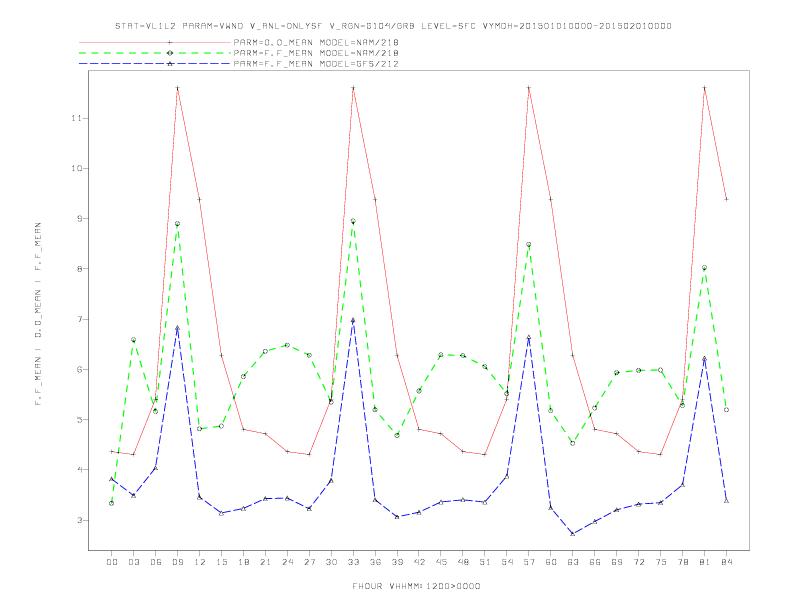
Task: Click green circle marker at hour 24
Action: point(287,345)
